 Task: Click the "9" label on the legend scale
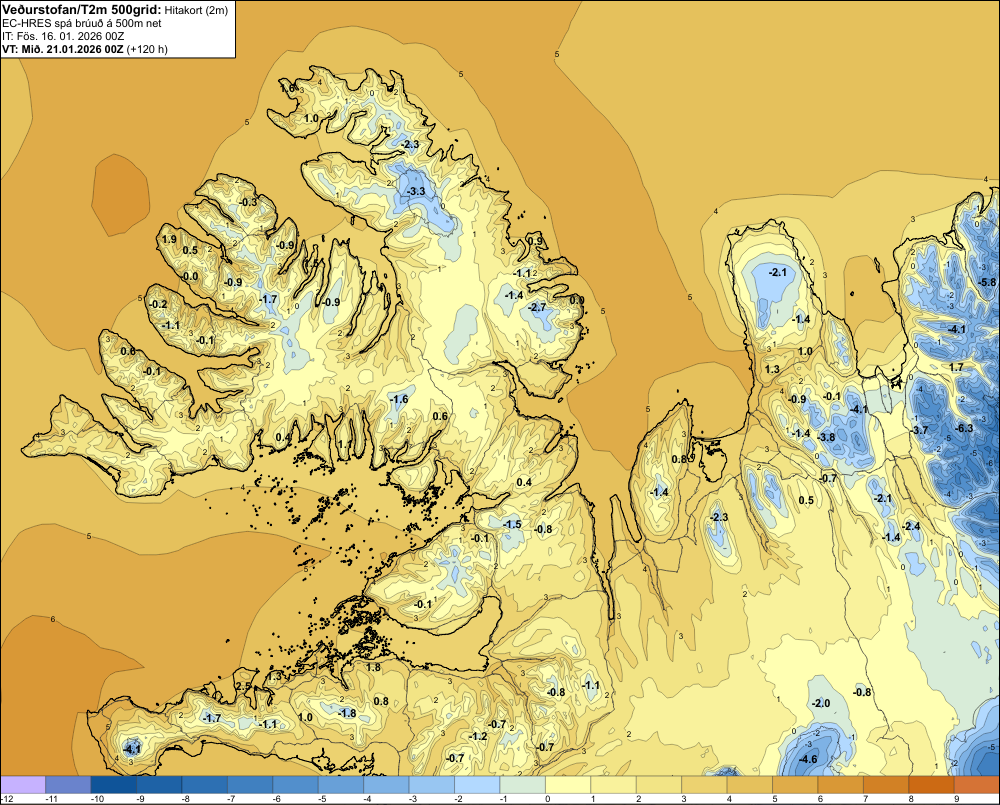tap(957, 799)
